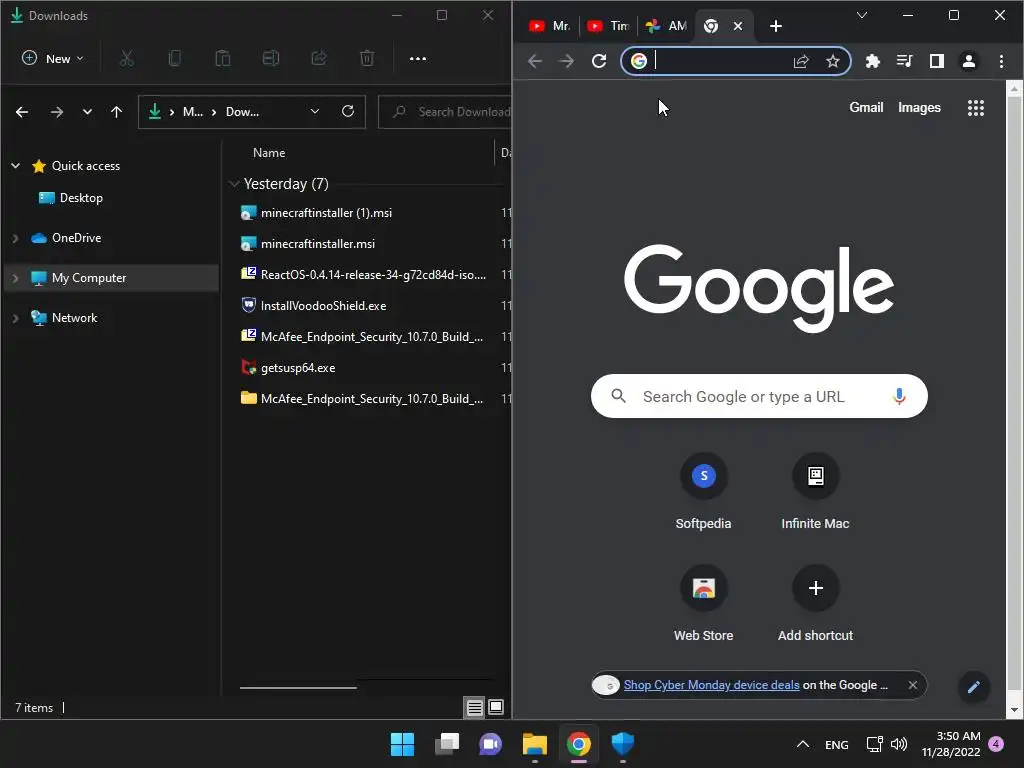Open the Windows Start button
Image resolution: width=1024 pixels, height=768 pixels.
coord(402,744)
